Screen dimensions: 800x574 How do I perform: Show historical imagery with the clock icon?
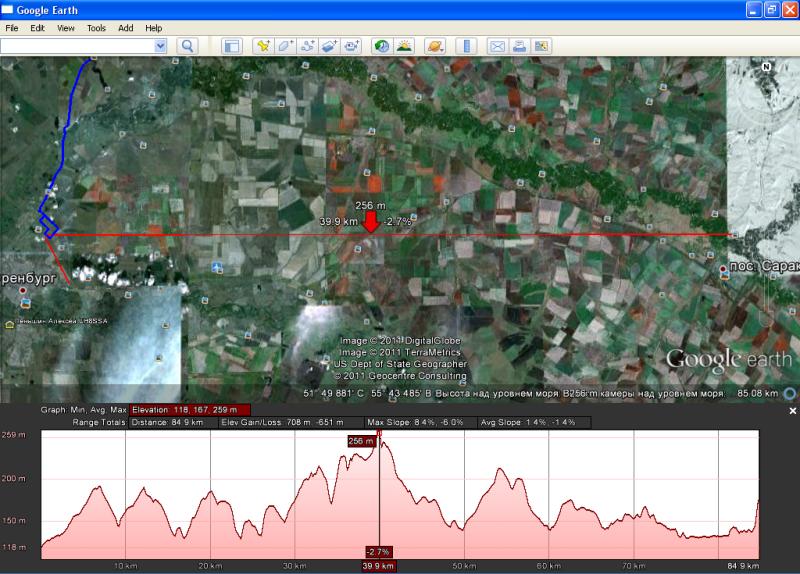[382, 46]
